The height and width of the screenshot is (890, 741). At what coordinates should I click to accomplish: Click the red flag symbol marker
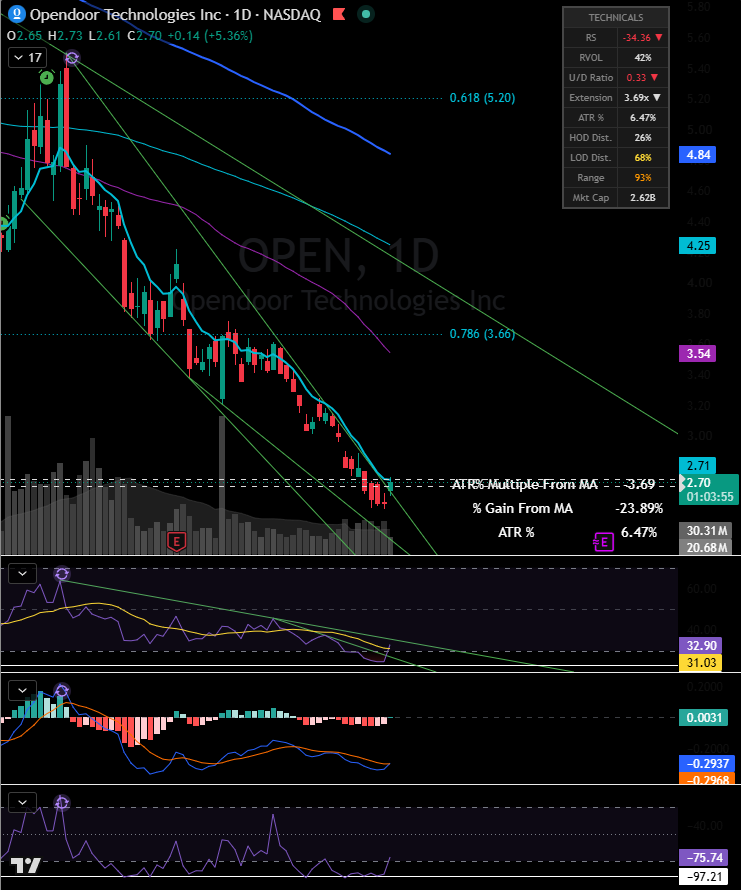(x=339, y=14)
